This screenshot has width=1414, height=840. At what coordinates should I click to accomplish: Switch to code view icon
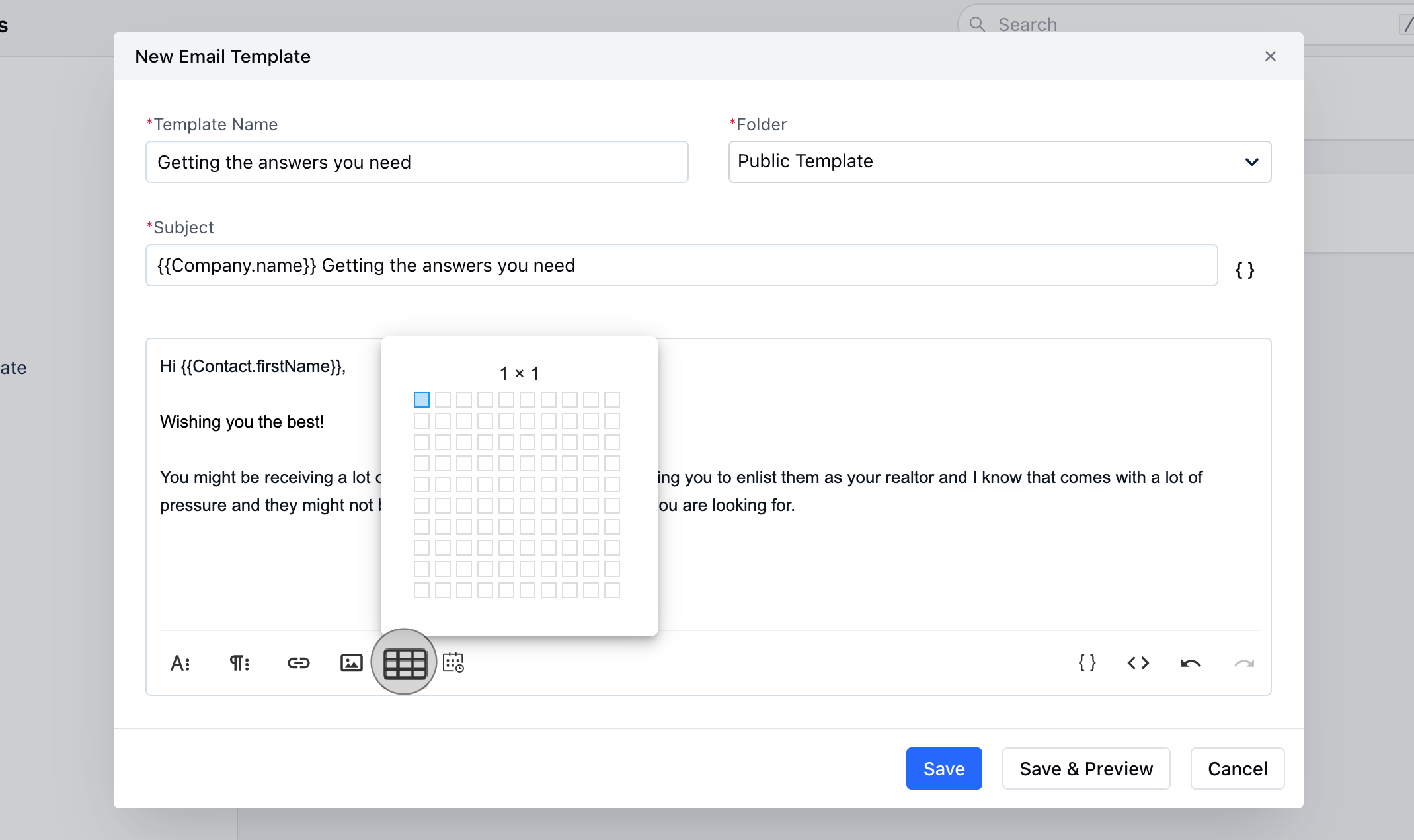coord(1138,663)
